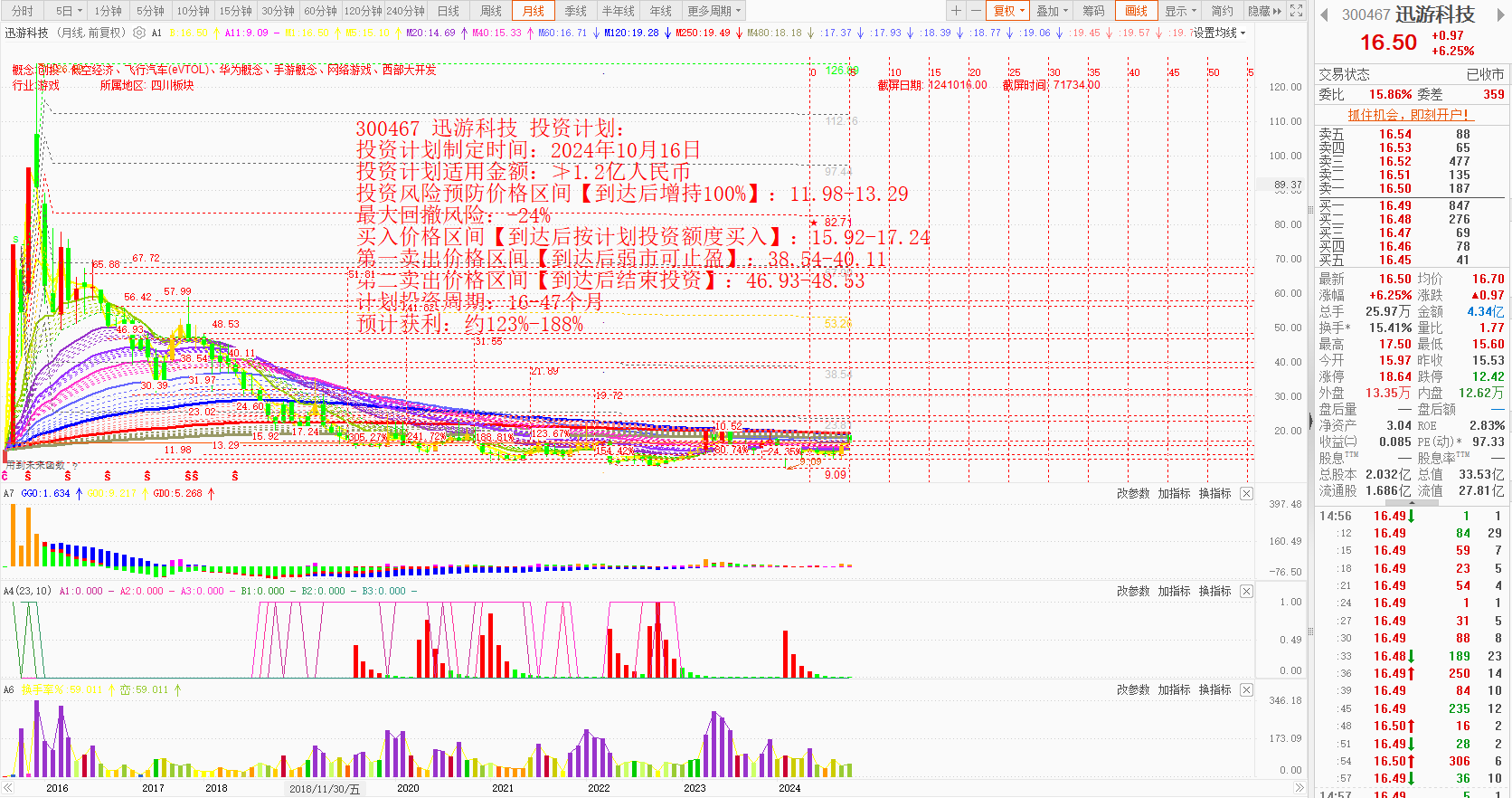
Task: Switch to 年线 yearly tab
Action: (x=660, y=11)
